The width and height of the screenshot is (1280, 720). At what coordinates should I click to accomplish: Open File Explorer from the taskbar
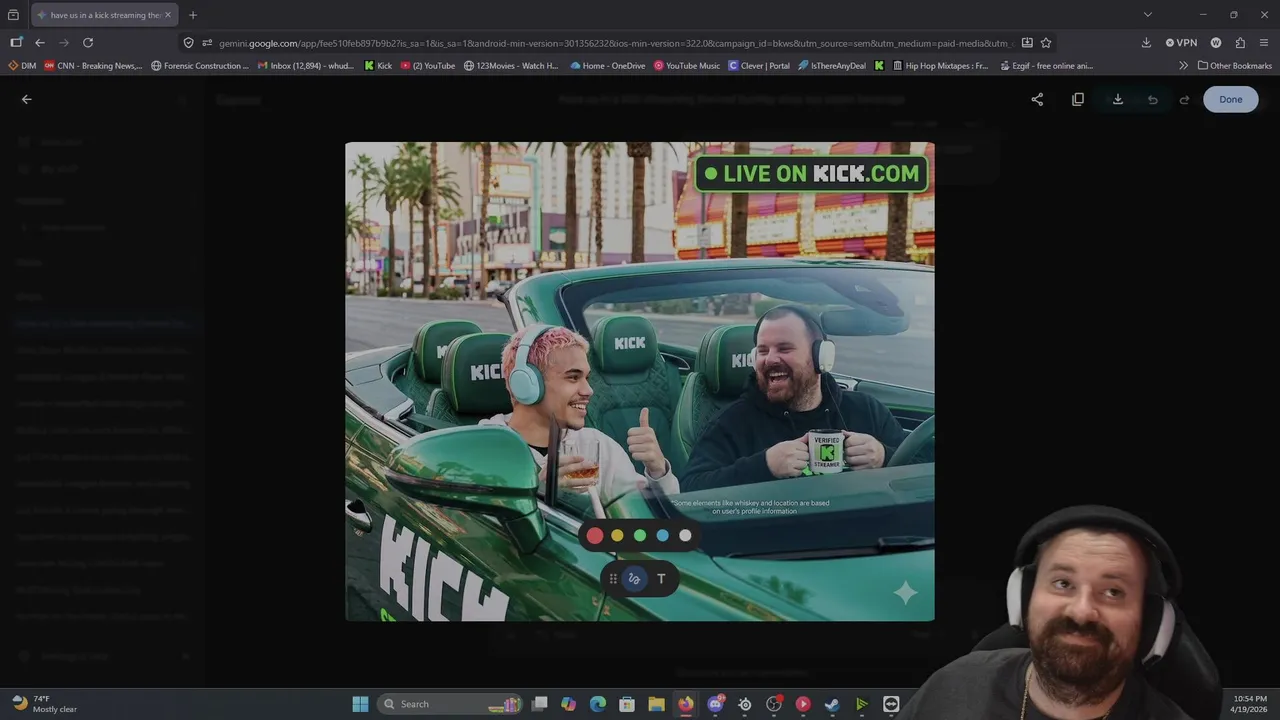pyautogui.click(x=656, y=704)
